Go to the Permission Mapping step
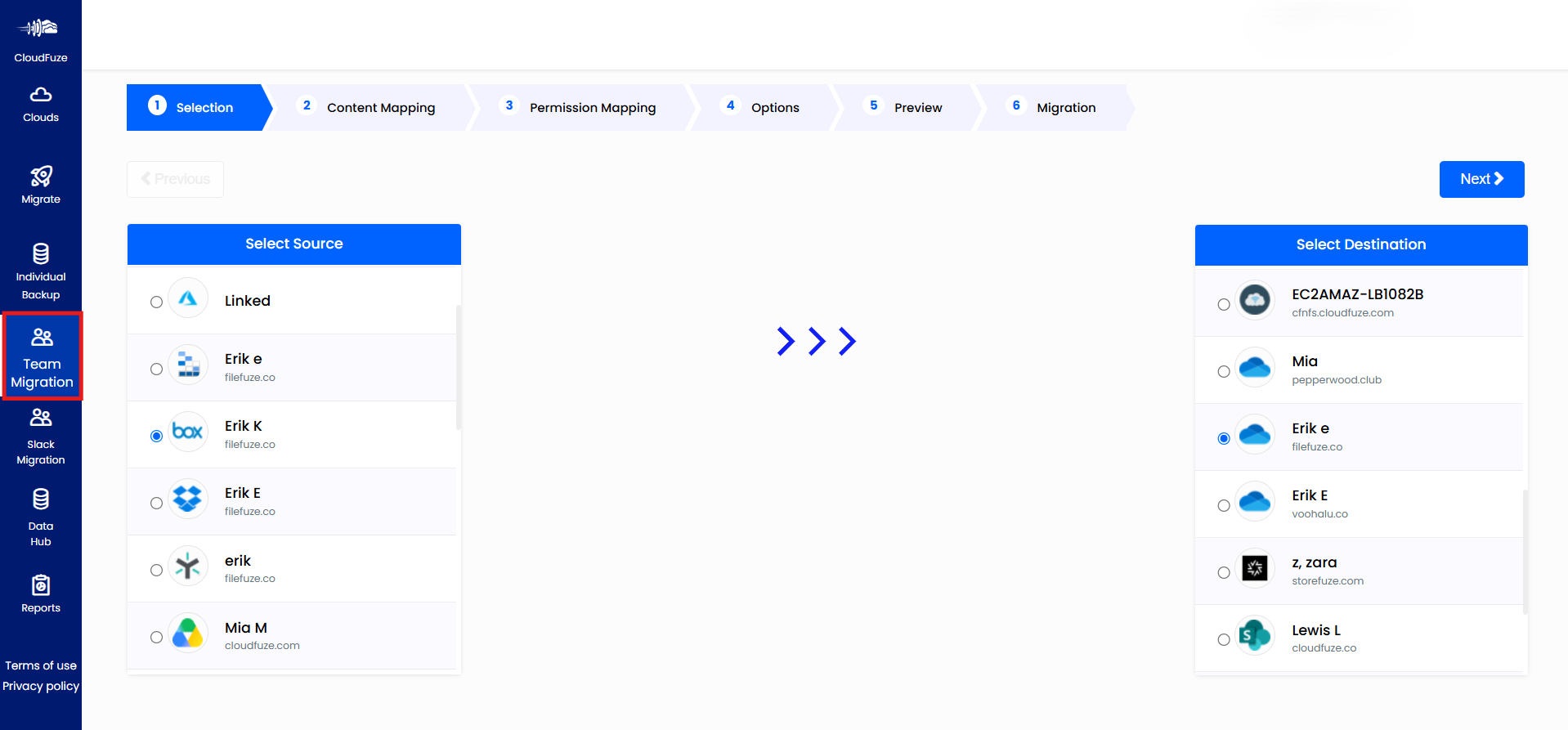The width and height of the screenshot is (1568, 730). pyautogui.click(x=580, y=107)
